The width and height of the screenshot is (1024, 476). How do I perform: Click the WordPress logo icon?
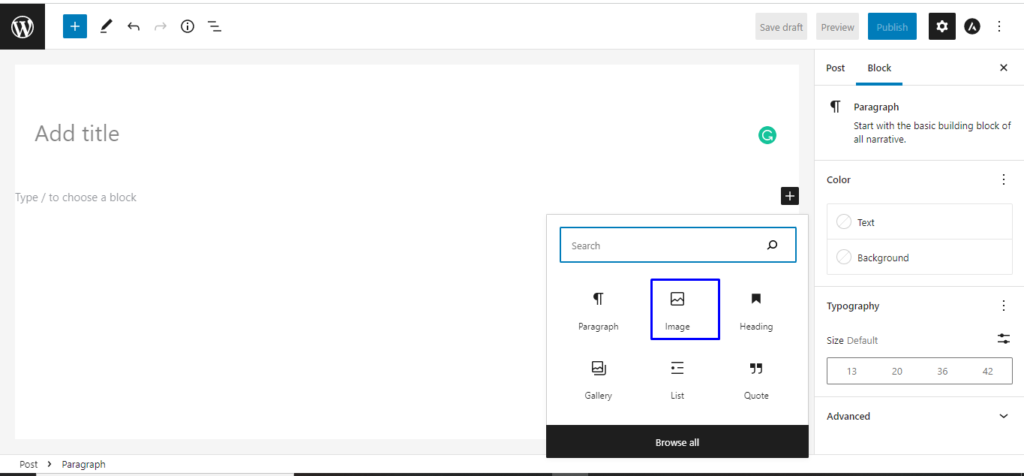click(x=22, y=27)
